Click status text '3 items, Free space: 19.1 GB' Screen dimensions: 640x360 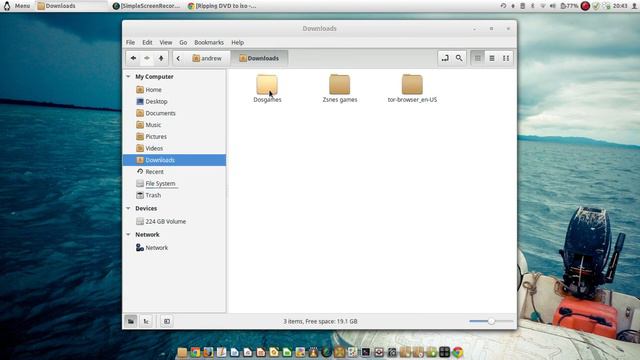pos(320,322)
